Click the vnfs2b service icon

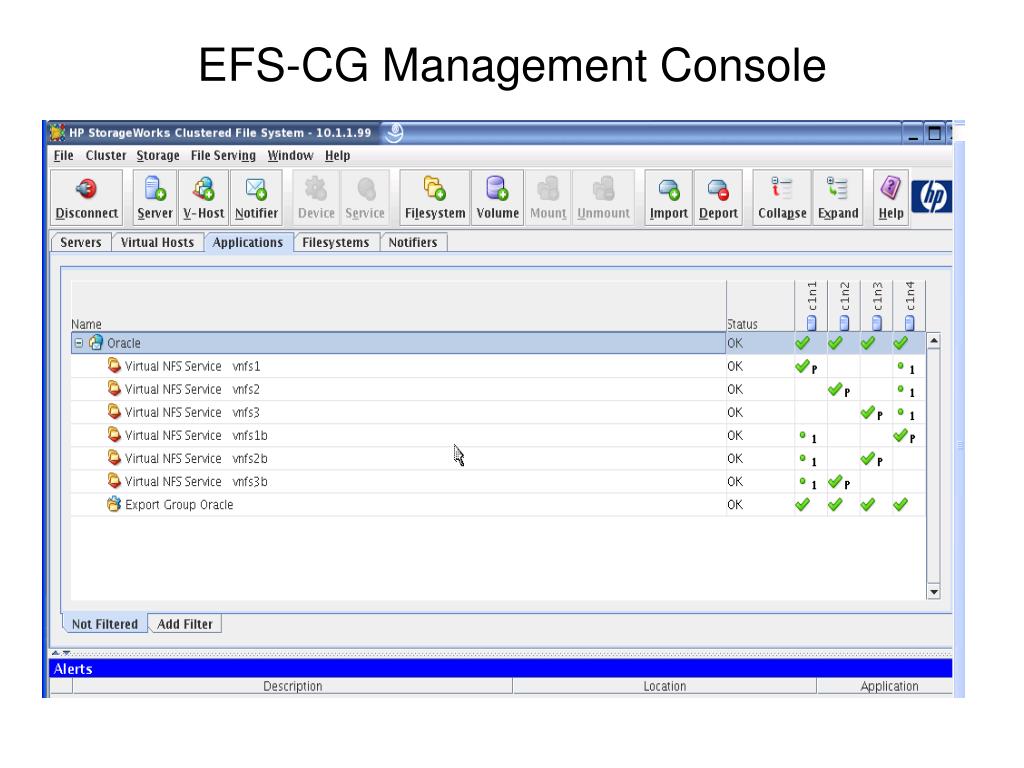click(x=114, y=458)
